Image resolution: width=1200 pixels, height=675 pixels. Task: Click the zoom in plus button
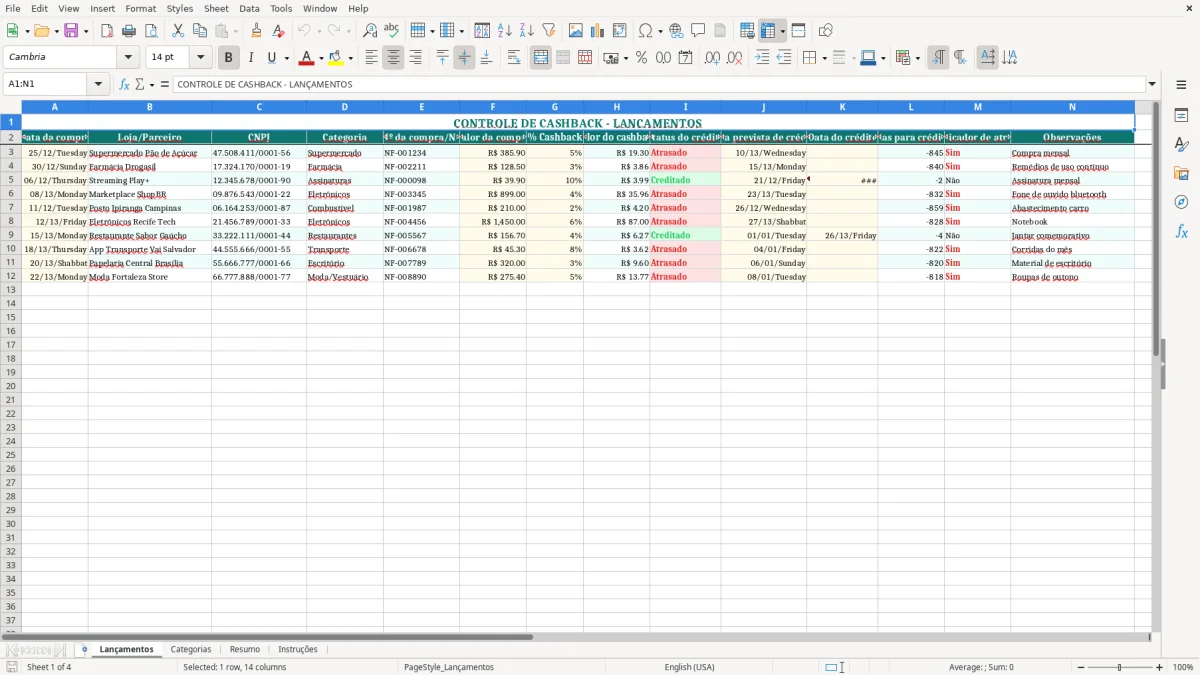(1160, 667)
